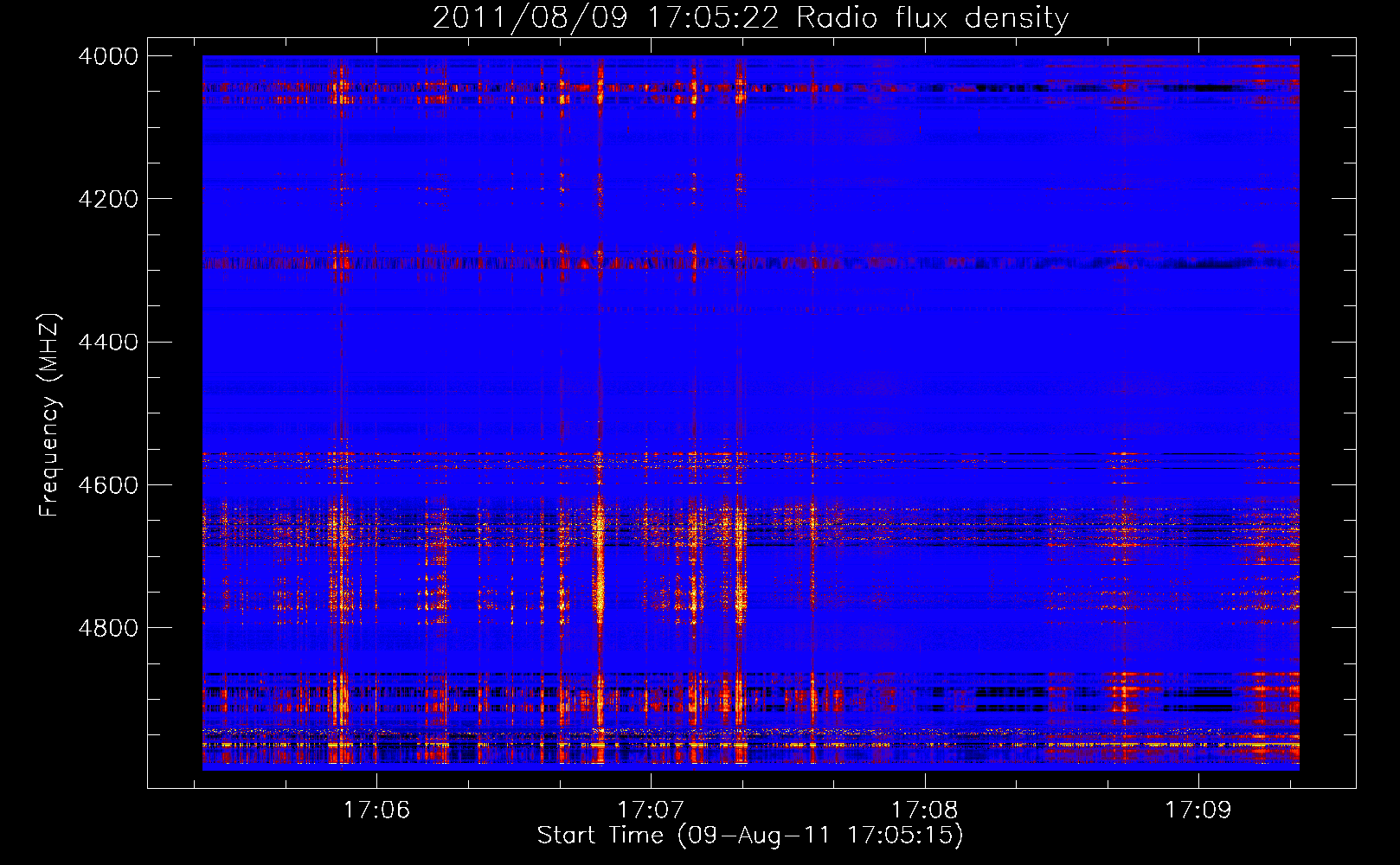
Task: Click the plot title "2011/08/09 17:05:22 Radio flux density"
Action: point(750,17)
